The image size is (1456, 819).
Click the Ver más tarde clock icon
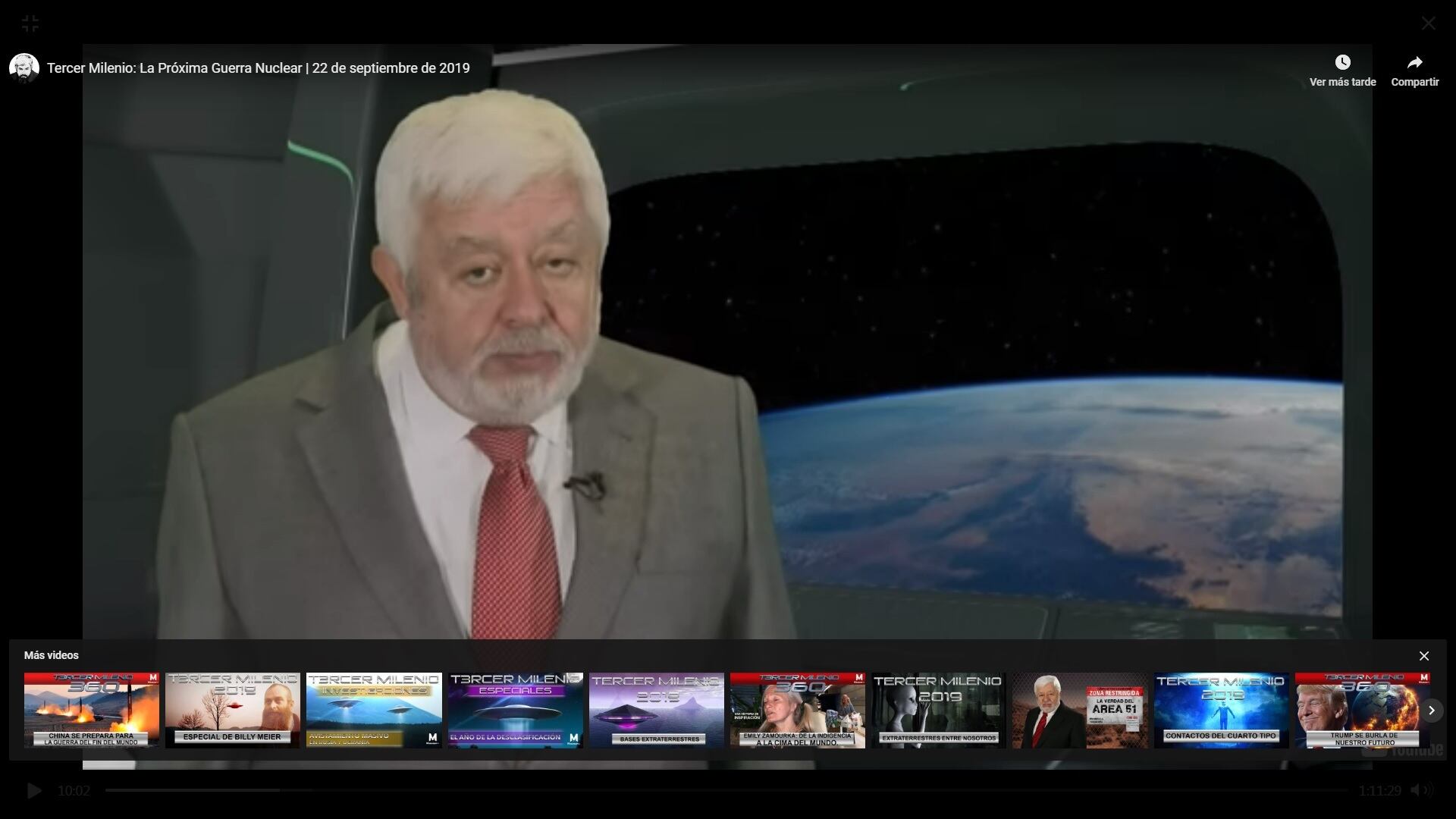(1342, 62)
